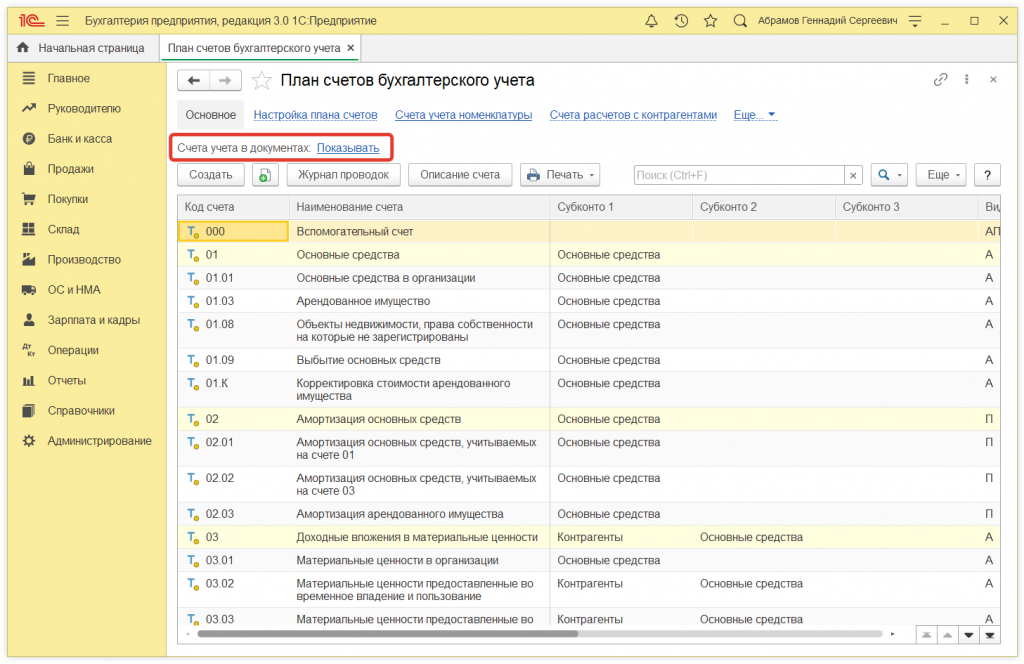Open the main menu hamburger icon top-left

[x=60, y=19]
